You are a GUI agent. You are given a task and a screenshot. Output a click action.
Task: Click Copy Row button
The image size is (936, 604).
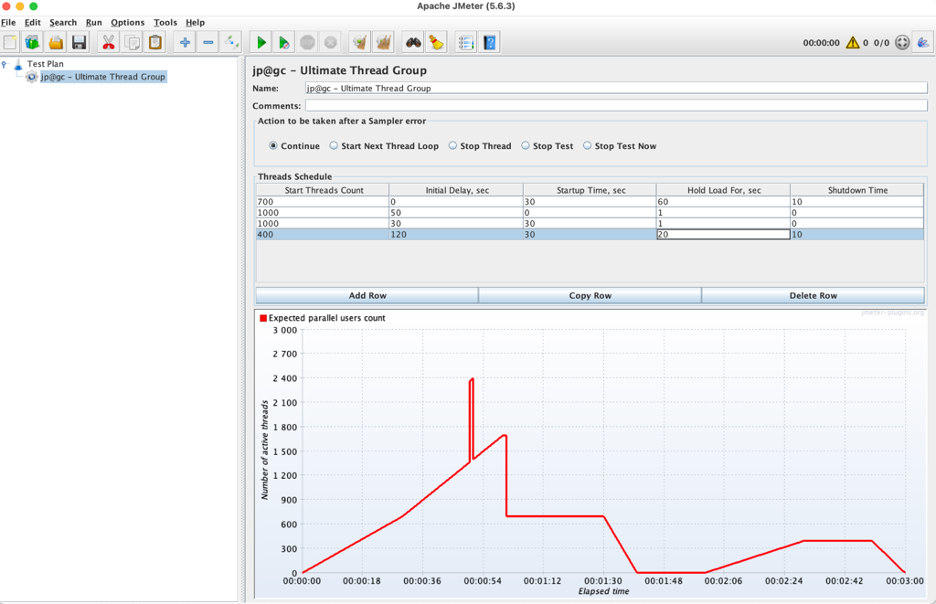pyautogui.click(x=590, y=295)
